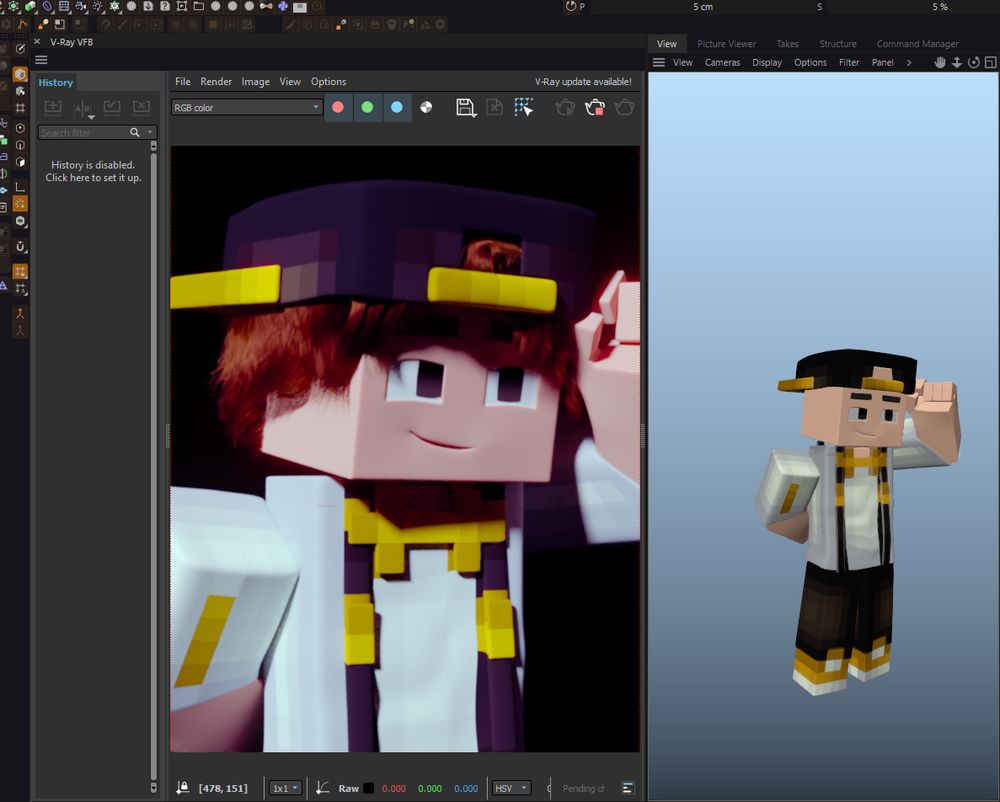Close the V-Ray VFB panel
Screen dimensions: 1000x802
click(37, 42)
